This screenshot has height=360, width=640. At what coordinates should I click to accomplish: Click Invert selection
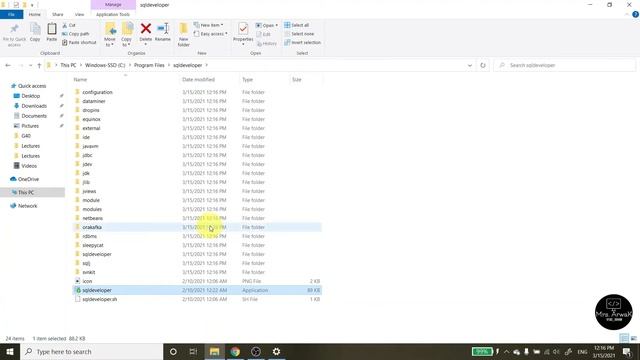tap(302, 42)
